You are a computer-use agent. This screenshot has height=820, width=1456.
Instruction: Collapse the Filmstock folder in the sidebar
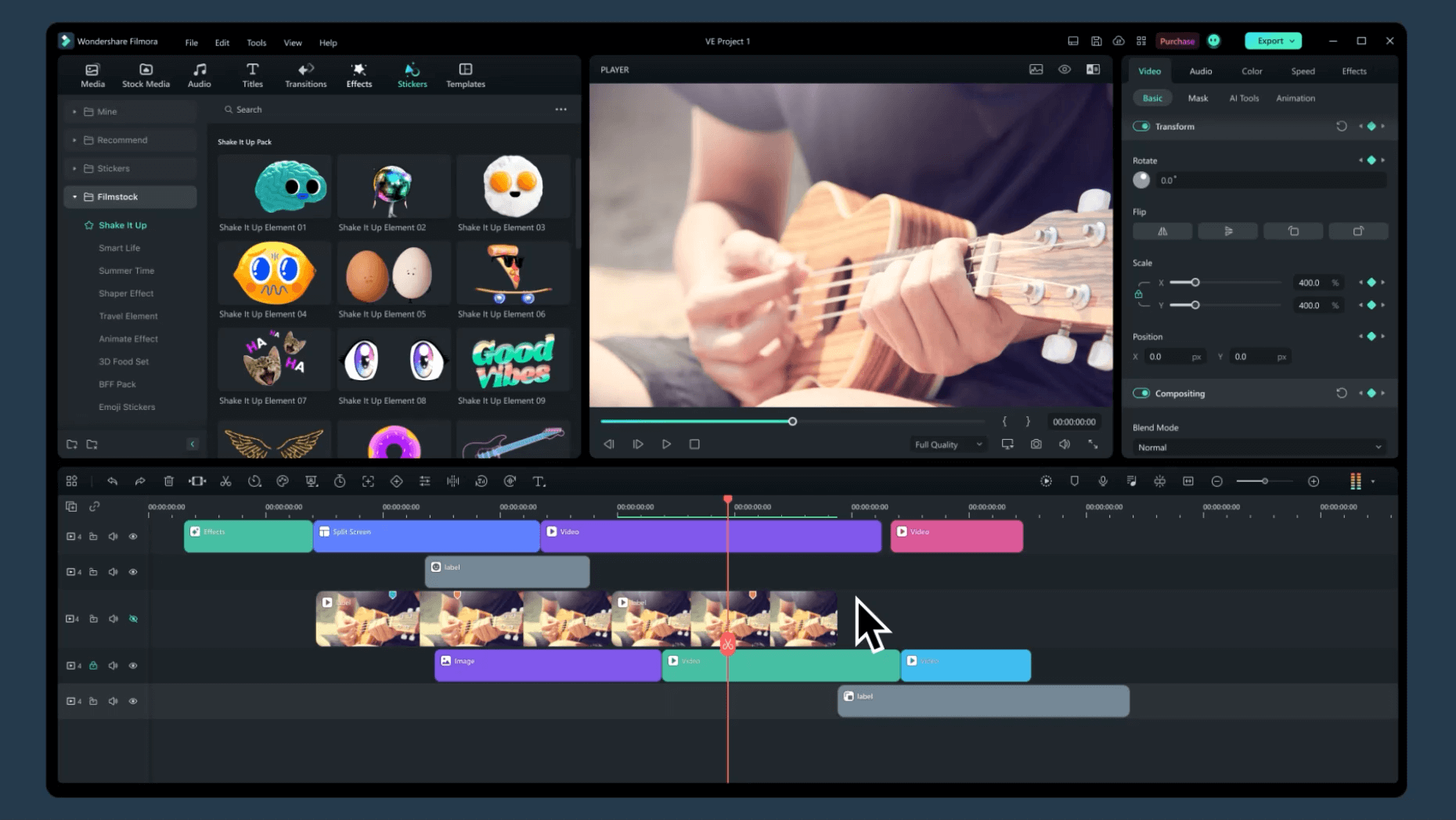pos(75,196)
